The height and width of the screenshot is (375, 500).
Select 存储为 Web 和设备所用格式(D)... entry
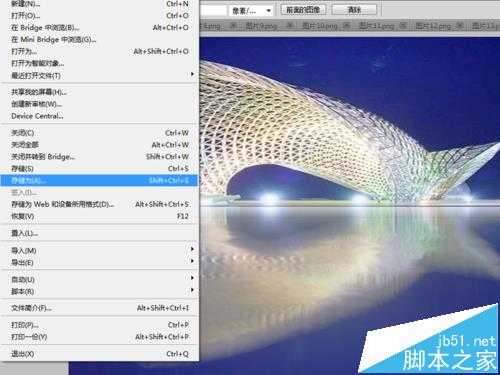(99, 204)
